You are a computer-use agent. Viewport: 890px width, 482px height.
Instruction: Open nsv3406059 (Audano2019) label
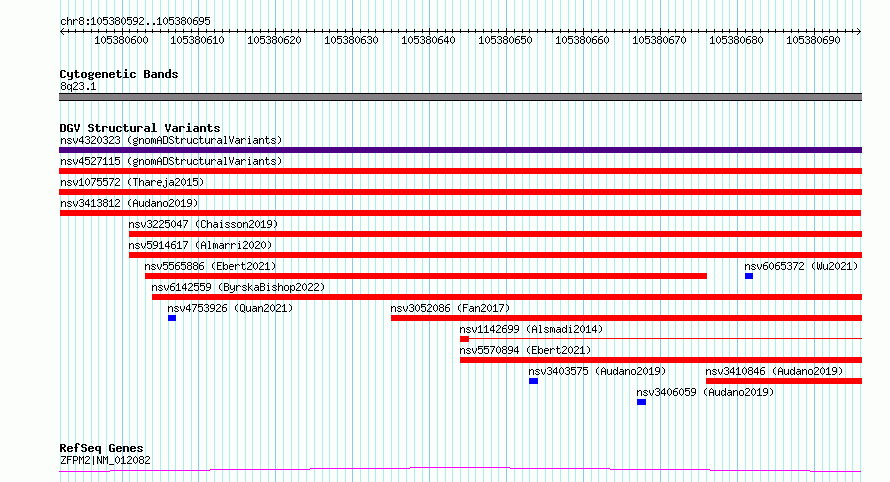pos(705,392)
